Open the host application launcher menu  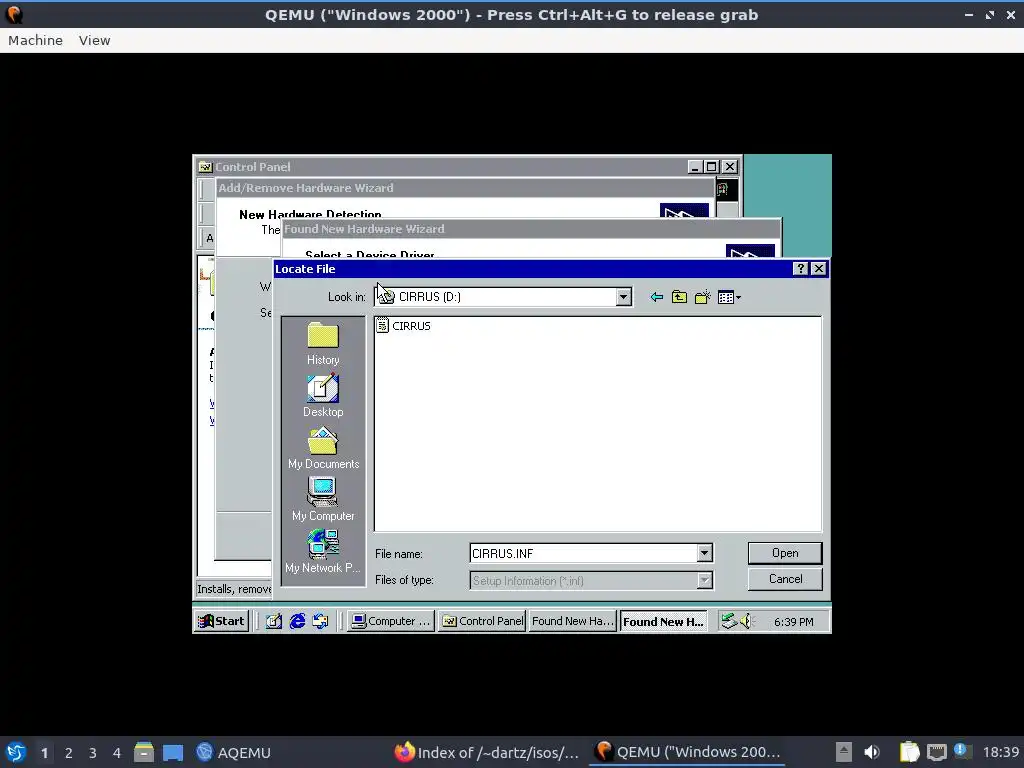[x=16, y=752]
